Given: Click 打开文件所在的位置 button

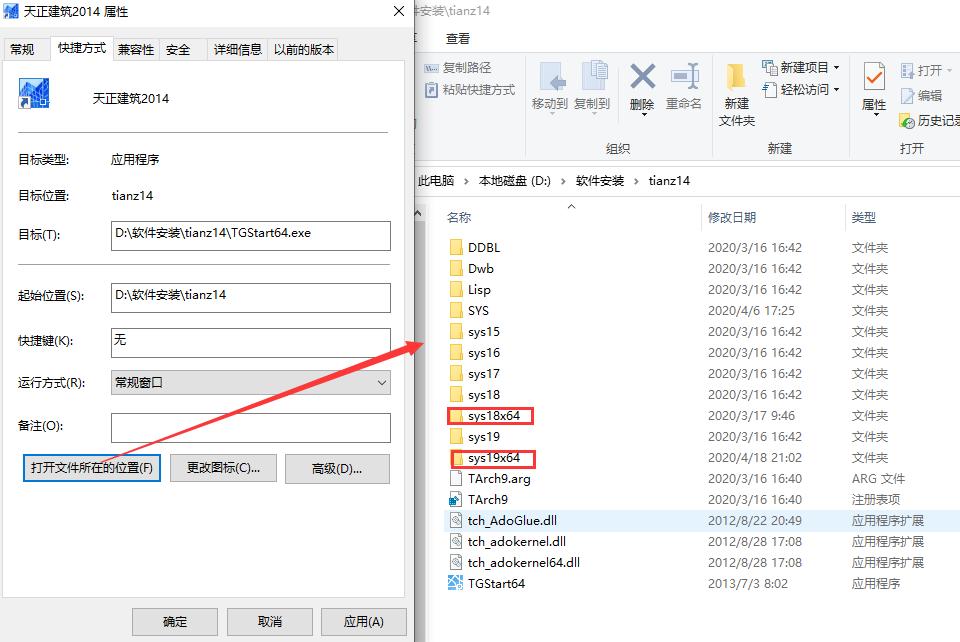Looking at the screenshot, I should point(91,468).
